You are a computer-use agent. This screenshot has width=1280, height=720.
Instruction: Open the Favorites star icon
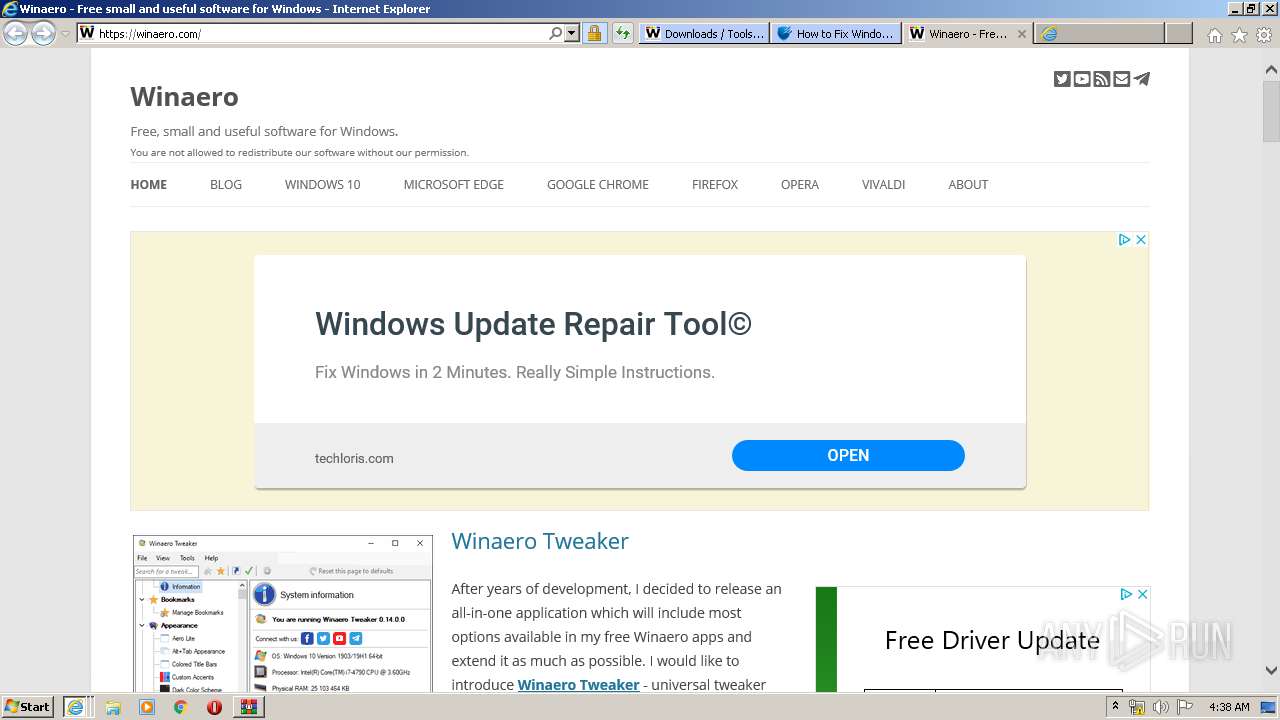1239,35
